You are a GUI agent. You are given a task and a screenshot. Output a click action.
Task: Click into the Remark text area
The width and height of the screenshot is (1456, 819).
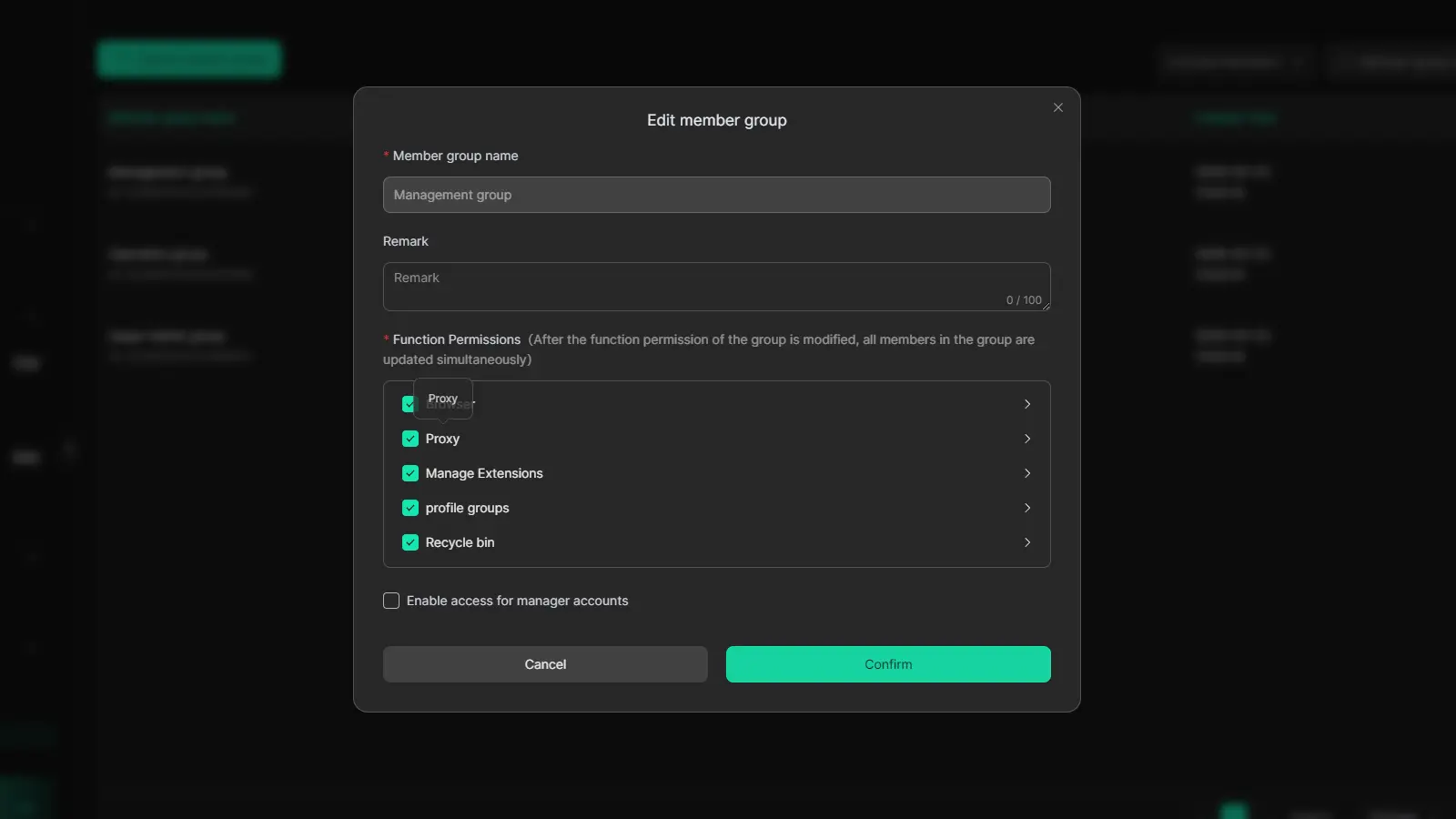point(716,286)
